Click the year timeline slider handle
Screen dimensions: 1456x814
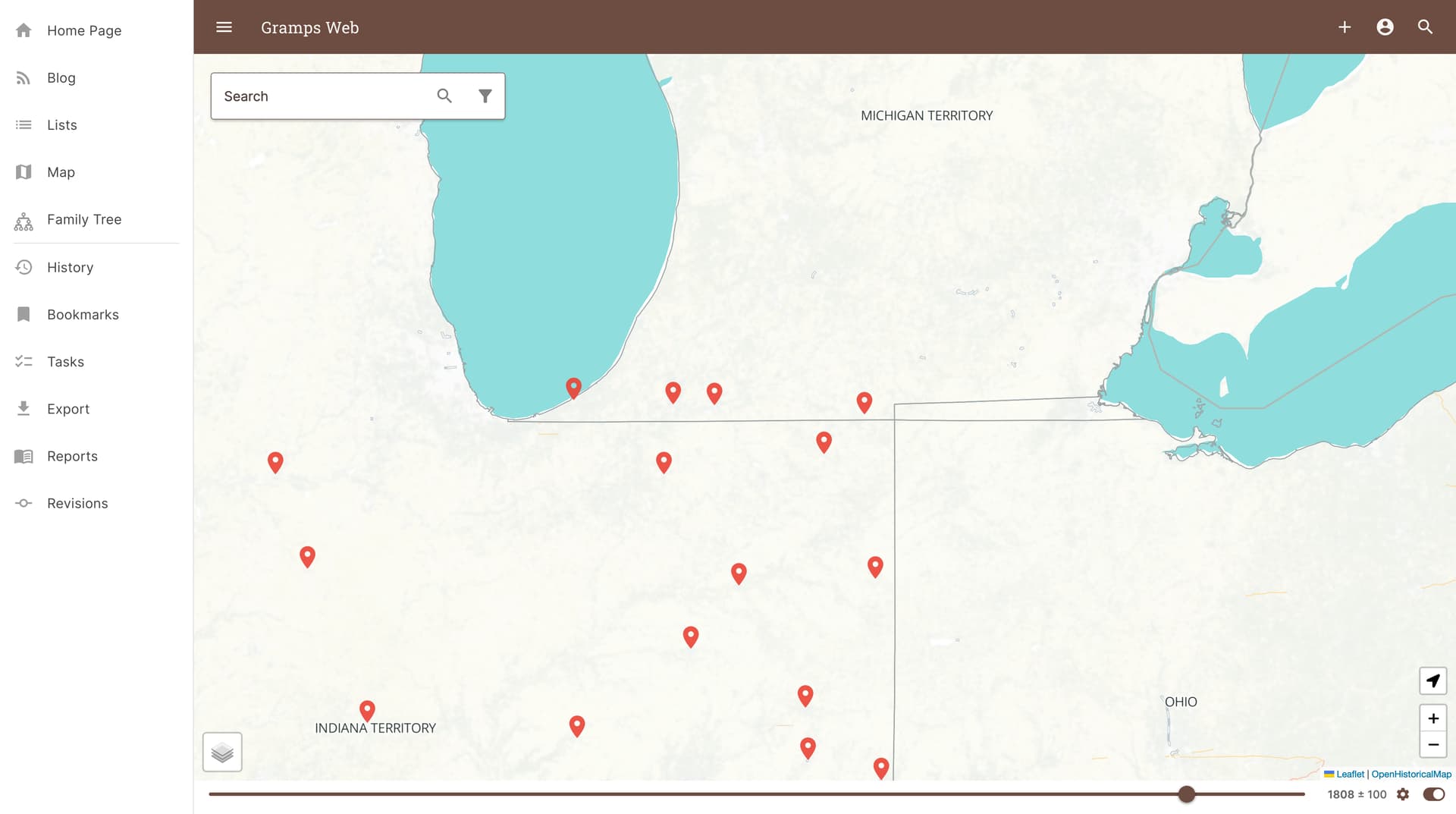click(1187, 794)
